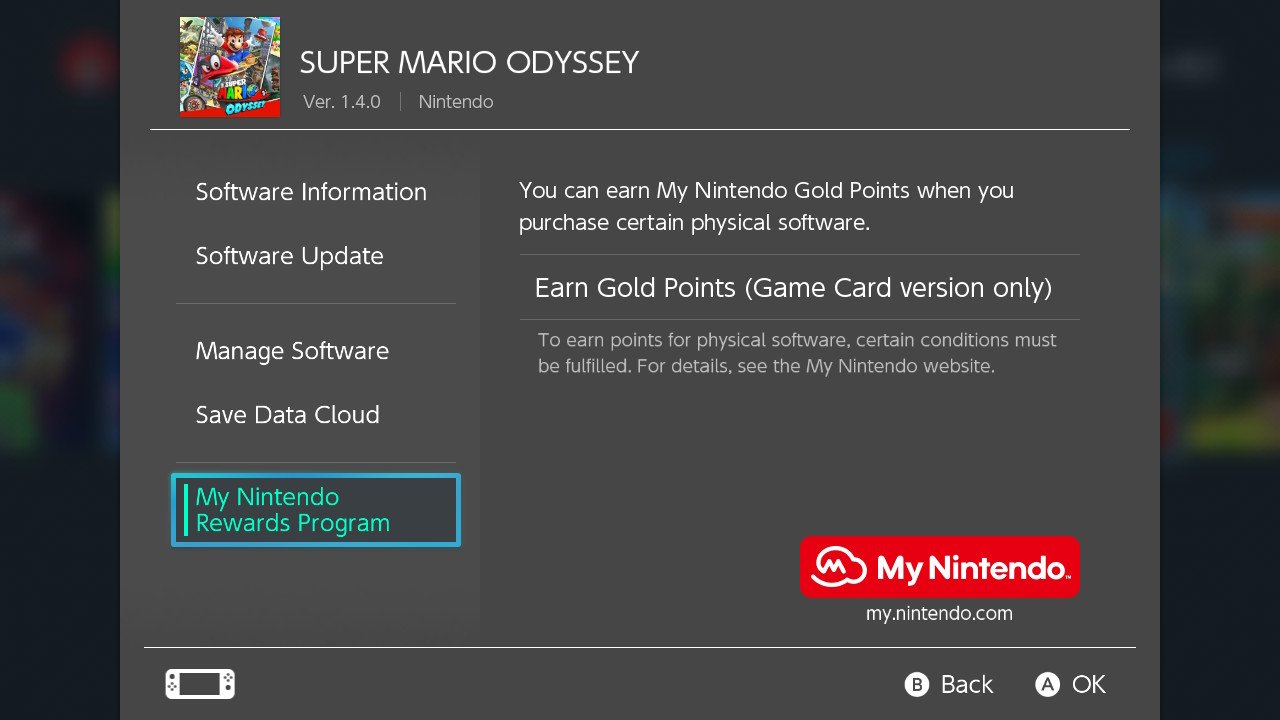The image size is (1280, 720).
Task: Click the Switch console controller icon
Action: (x=200, y=684)
